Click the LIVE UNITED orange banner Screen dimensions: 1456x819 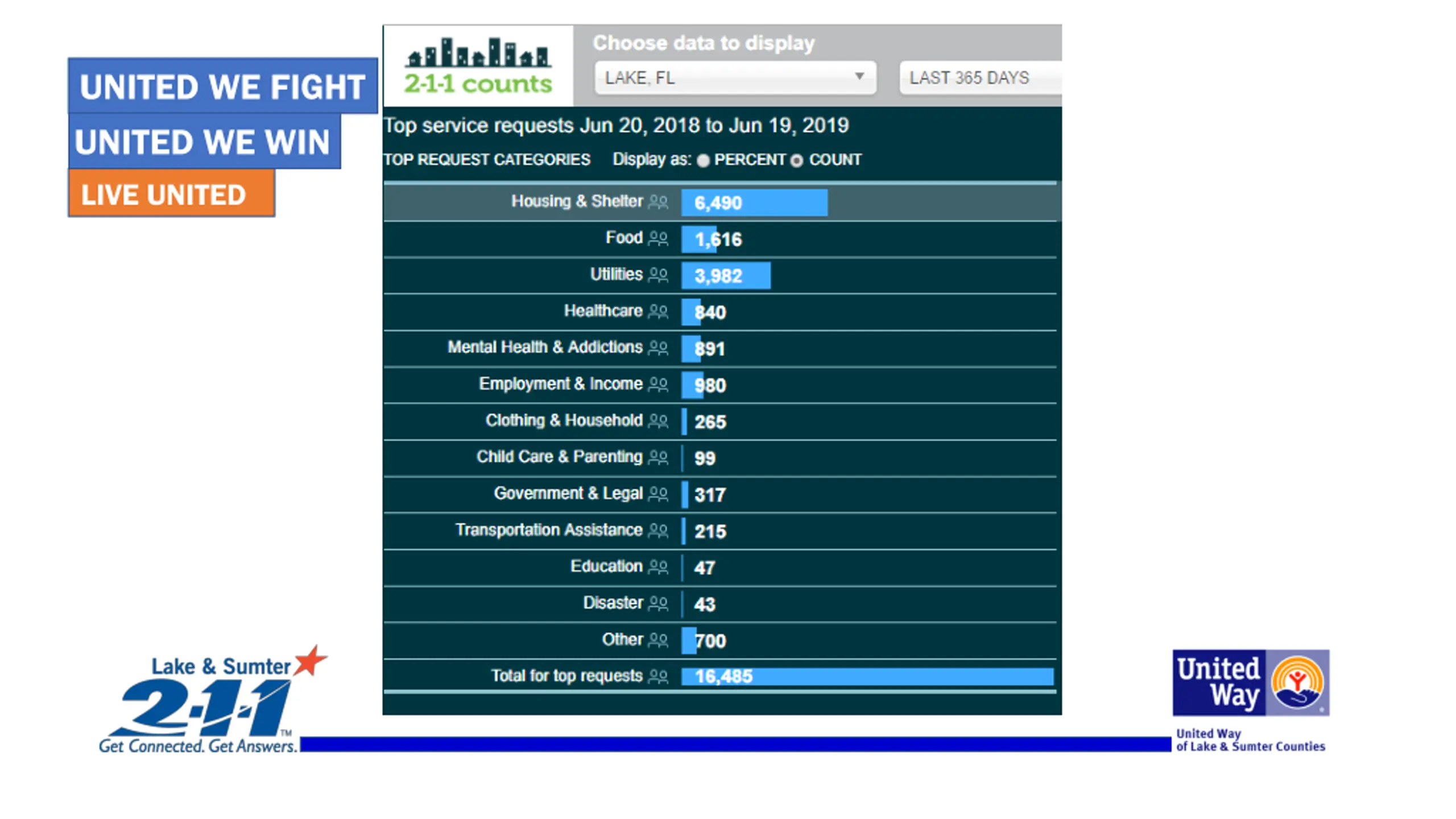[x=171, y=193]
